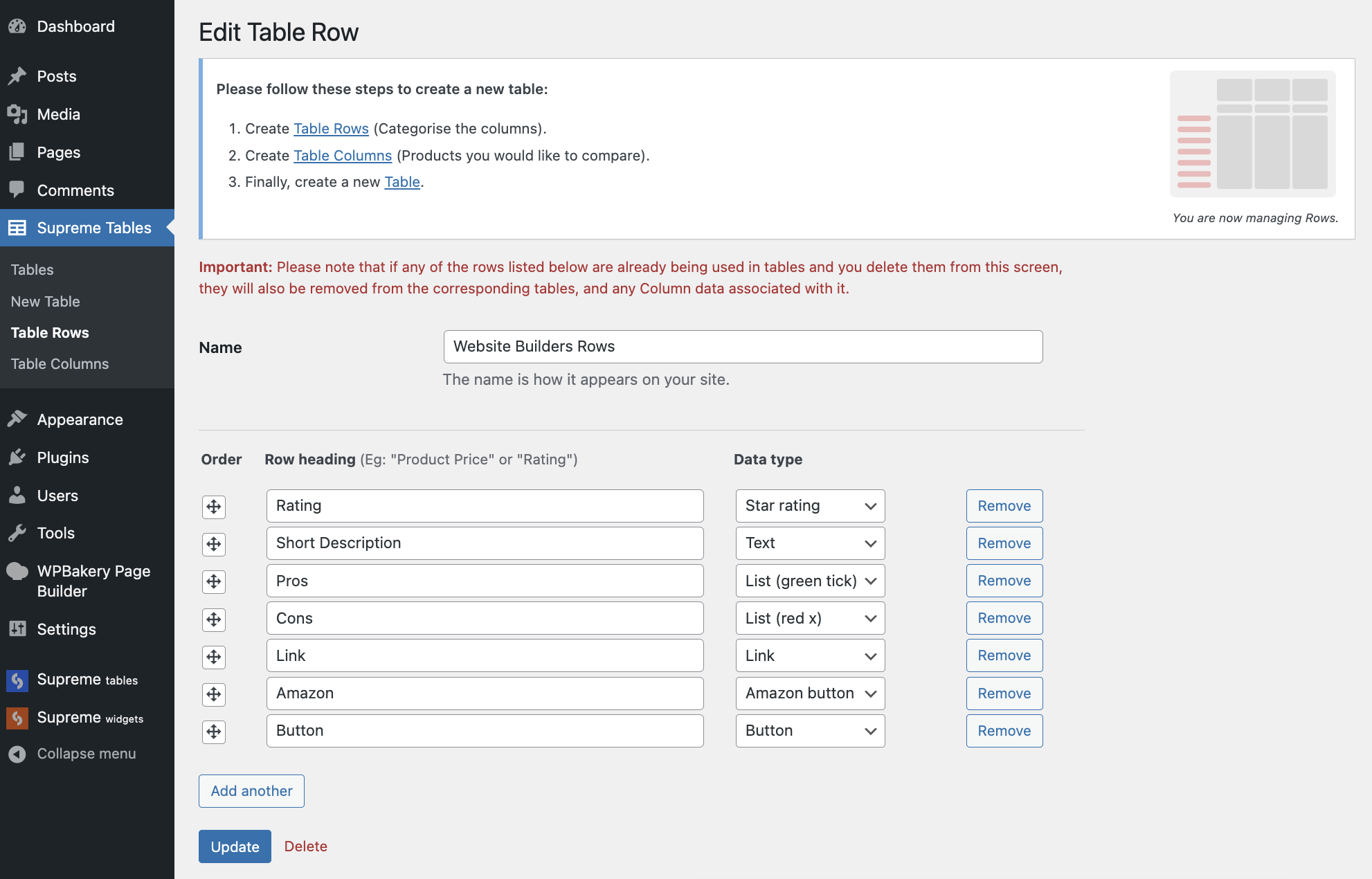Screen dimensions: 1372x879
Task: Open Table Columns submenu item
Action: point(60,364)
